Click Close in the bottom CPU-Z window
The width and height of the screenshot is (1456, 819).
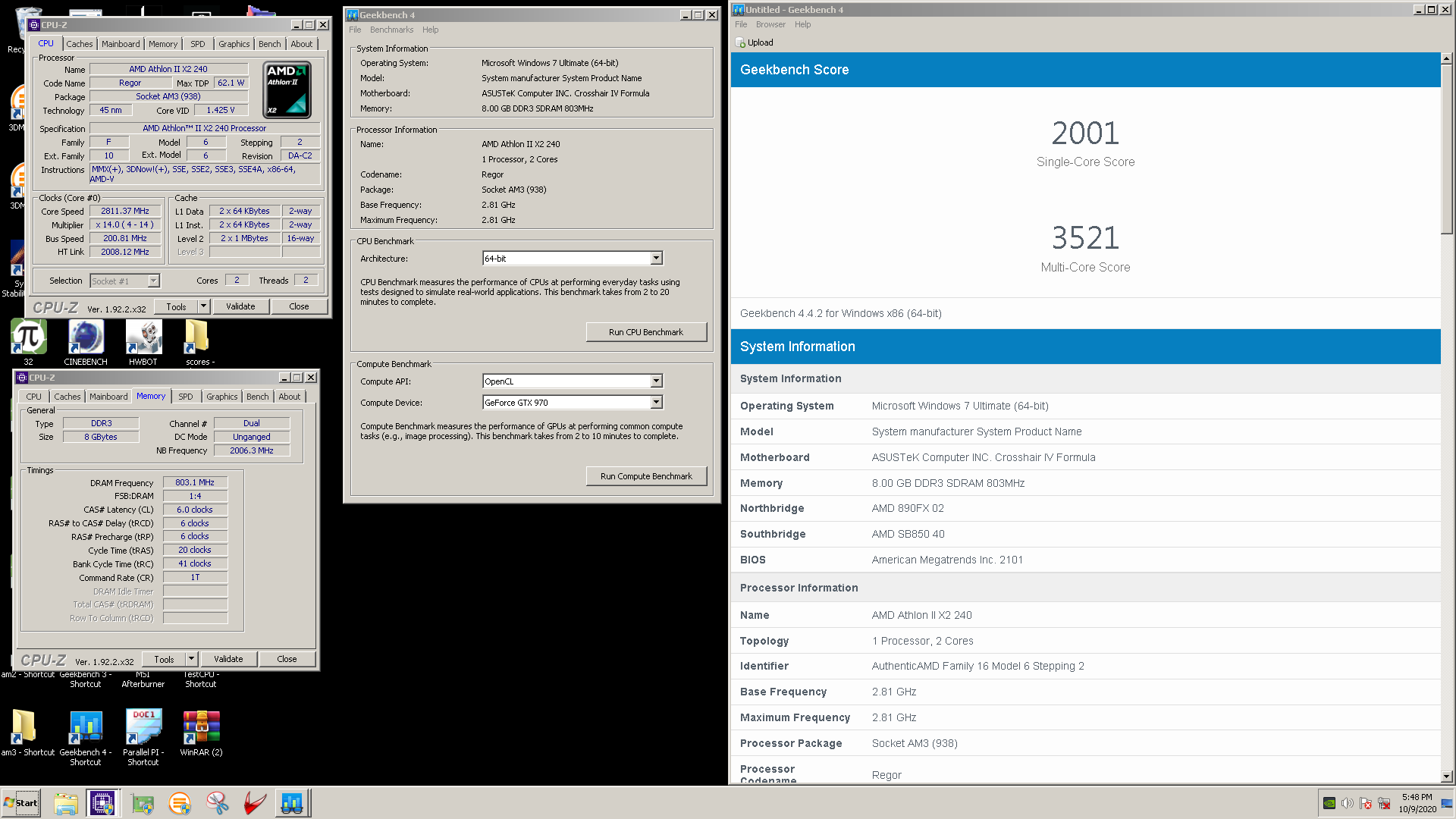(x=287, y=659)
